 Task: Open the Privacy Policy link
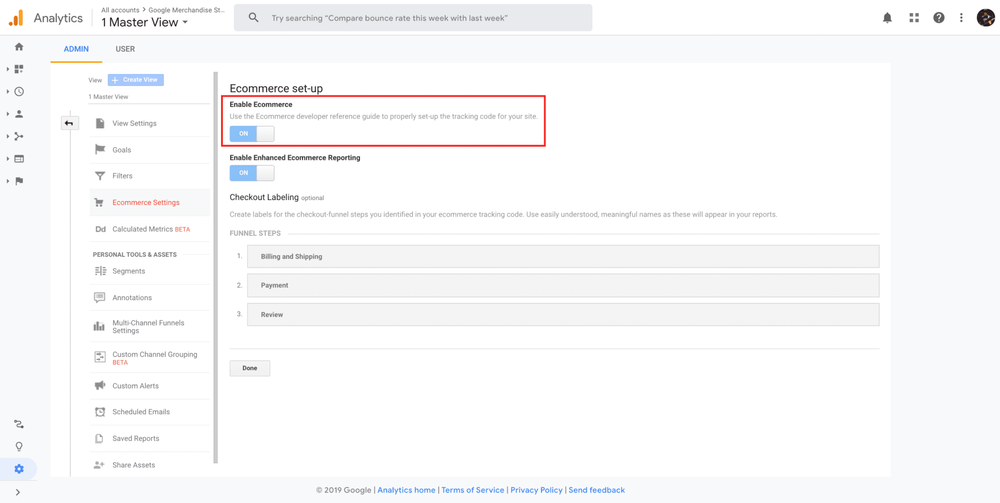coord(536,490)
